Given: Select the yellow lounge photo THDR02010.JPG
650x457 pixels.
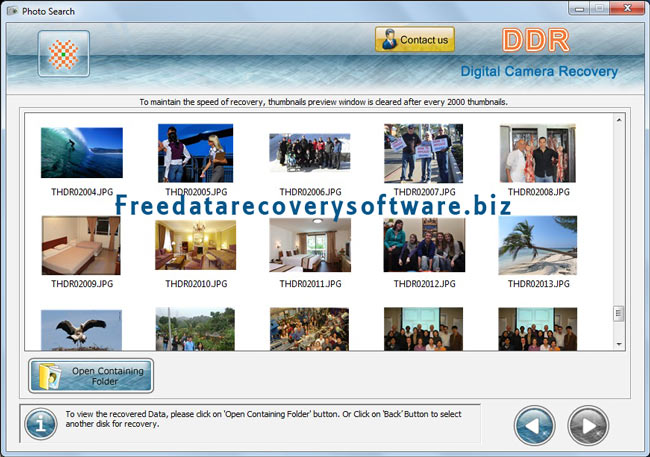Looking at the screenshot, I should (195, 245).
